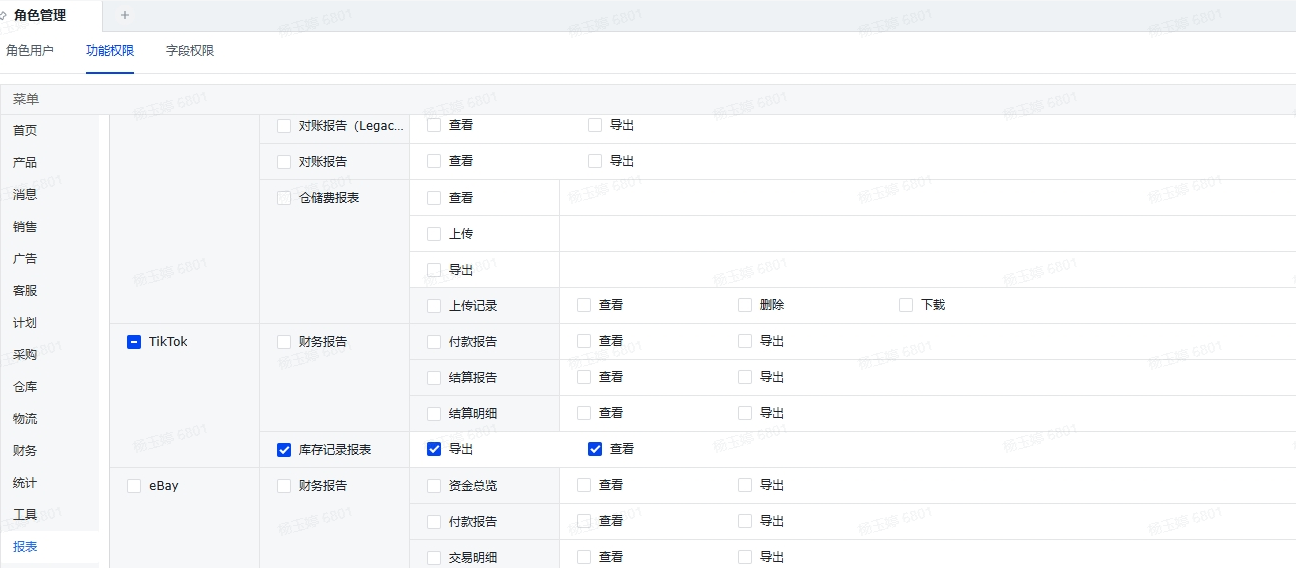Select 报表 in the sidebar

coord(25,547)
